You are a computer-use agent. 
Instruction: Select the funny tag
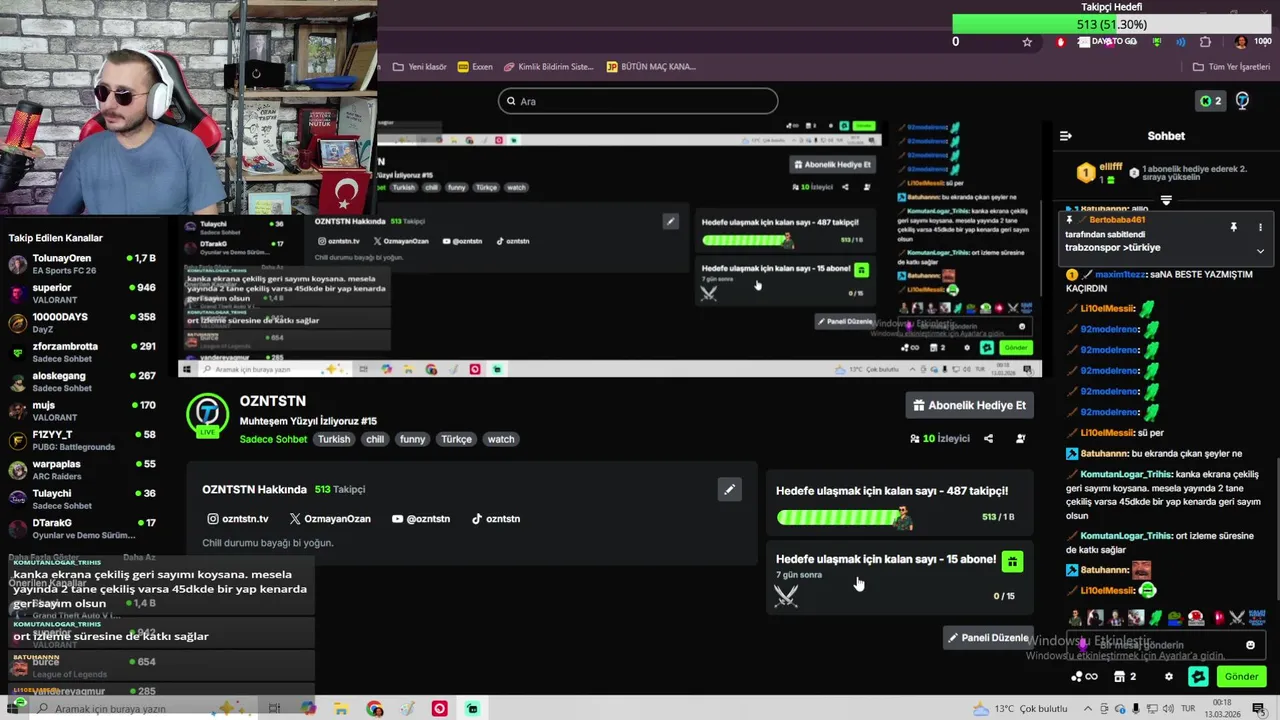[412, 439]
